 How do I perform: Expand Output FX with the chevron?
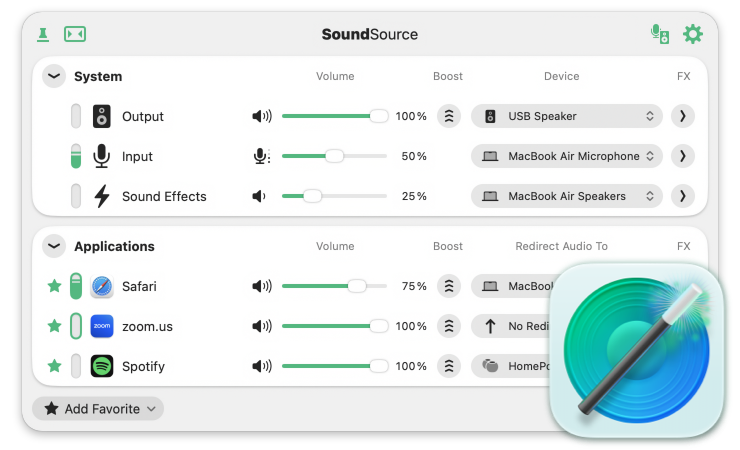click(683, 116)
